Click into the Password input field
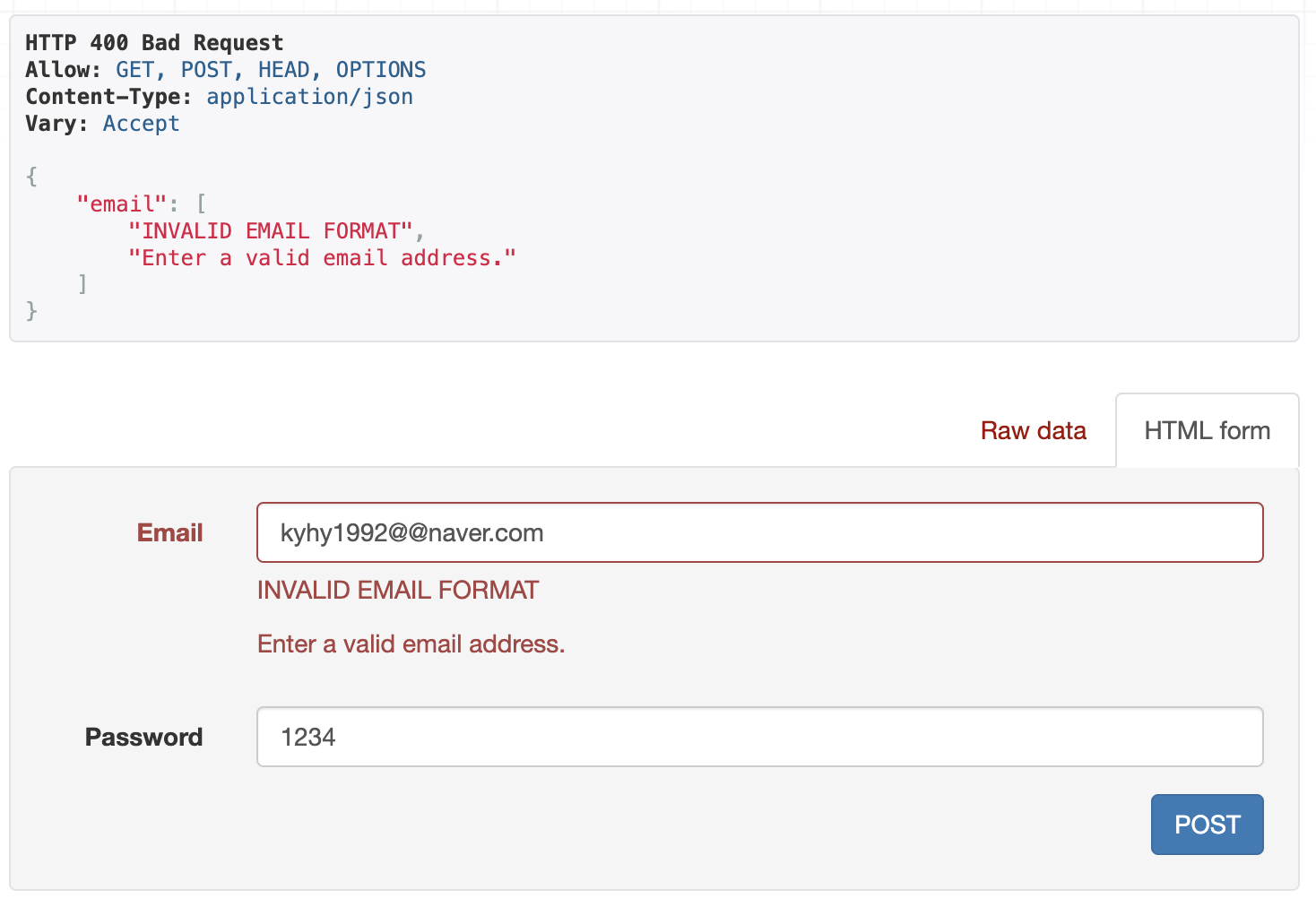1316x907 pixels. coord(759,738)
